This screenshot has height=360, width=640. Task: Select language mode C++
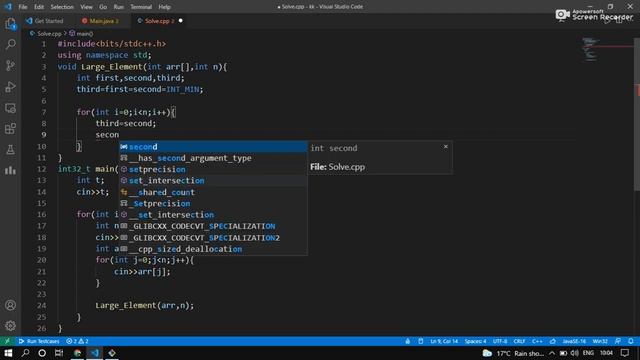(x=537, y=341)
